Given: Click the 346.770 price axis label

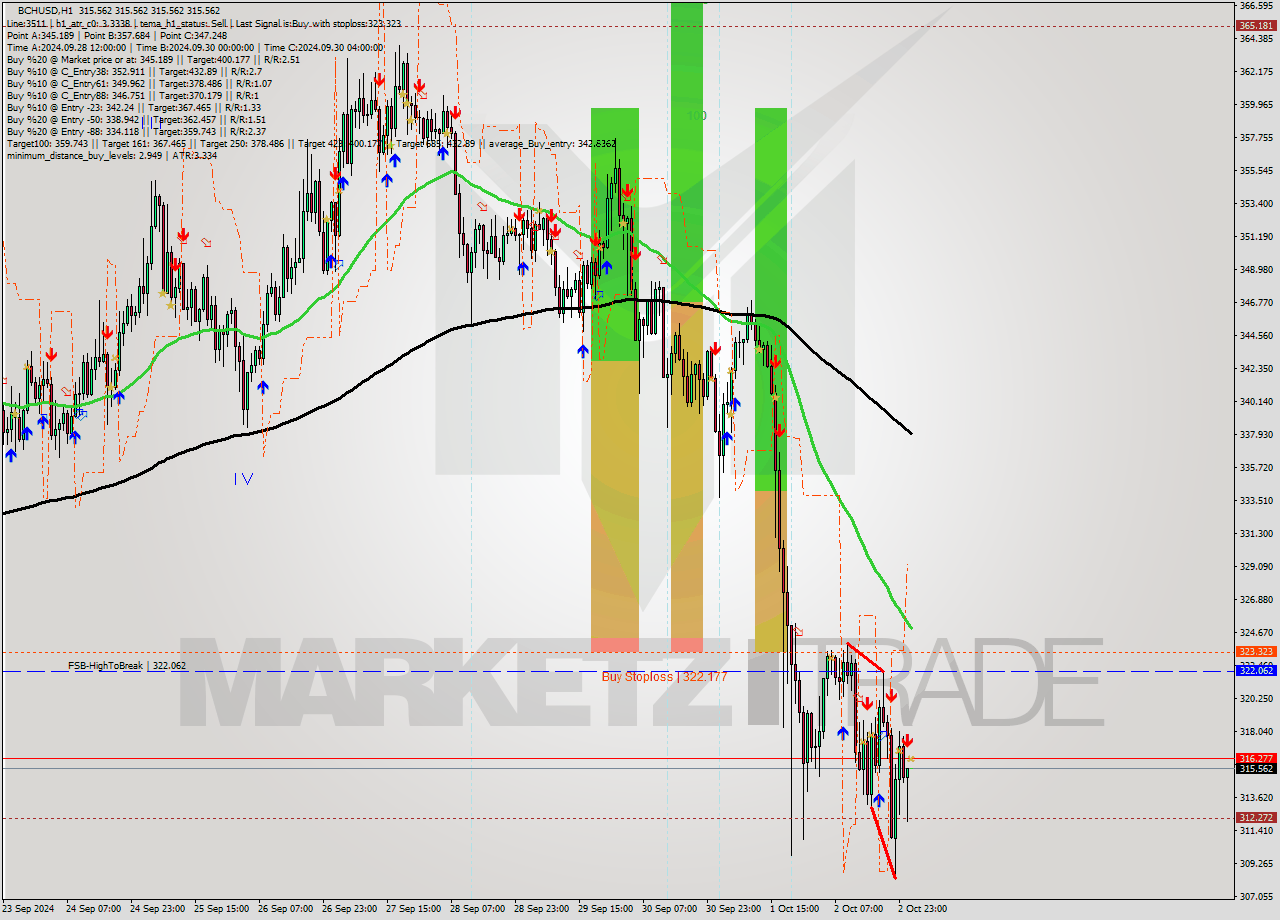Looking at the screenshot, I should coord(1255,302).
